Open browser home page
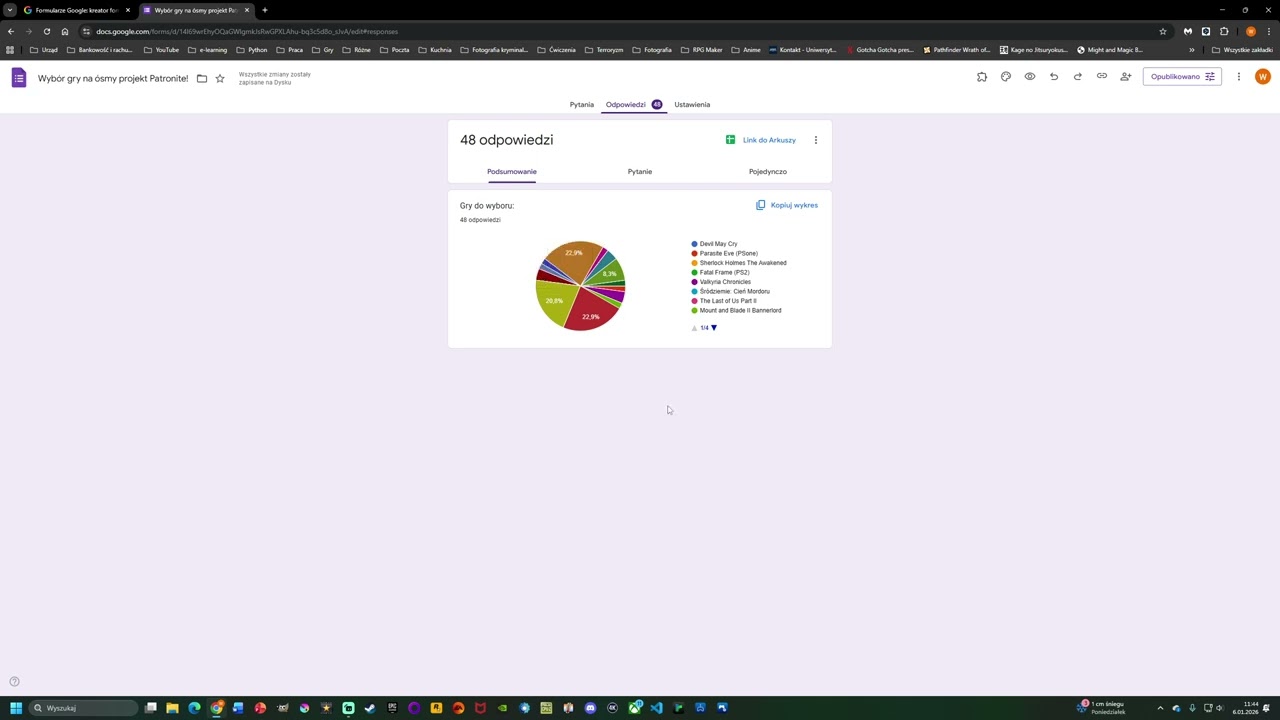Image resolution: width=1280 pixels, height=720 pixels. click(x=65, y=31)
